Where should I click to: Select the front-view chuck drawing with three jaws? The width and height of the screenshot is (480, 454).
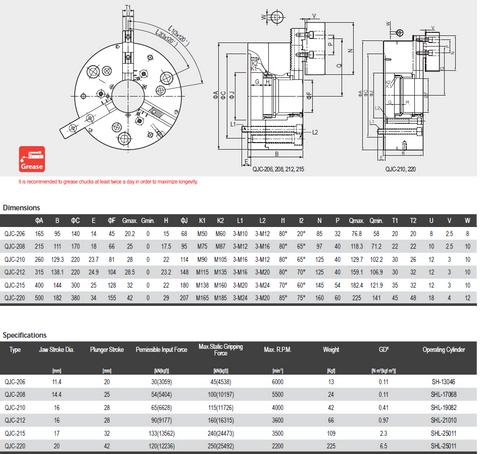(x=131, y=80)
